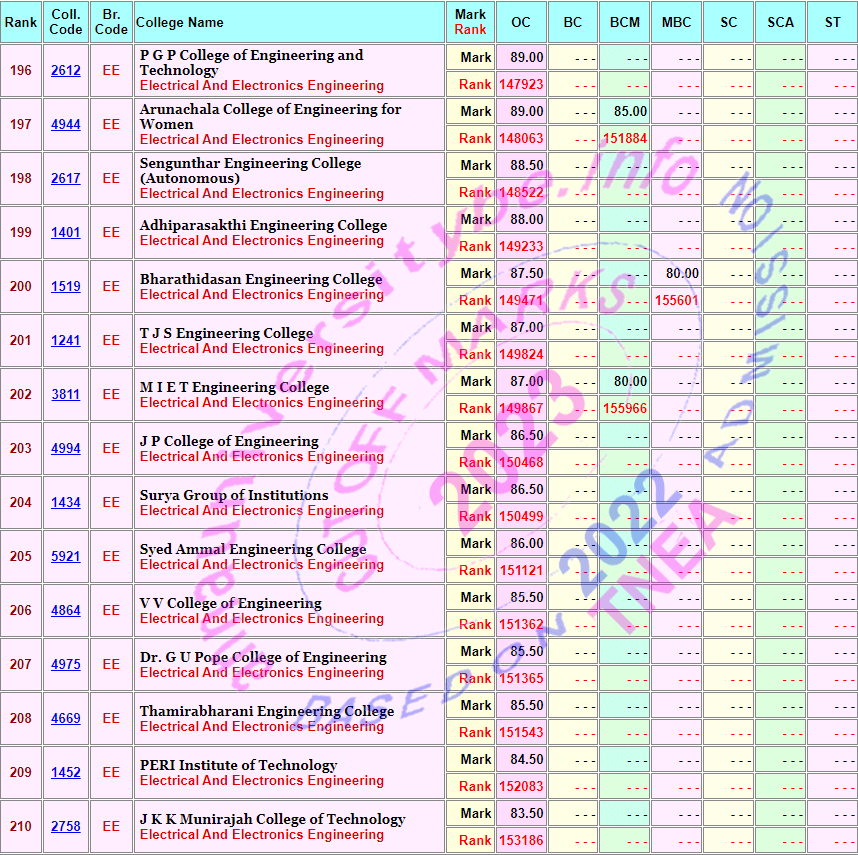Click the MBC mark 80.00 cell

(676, 274)
